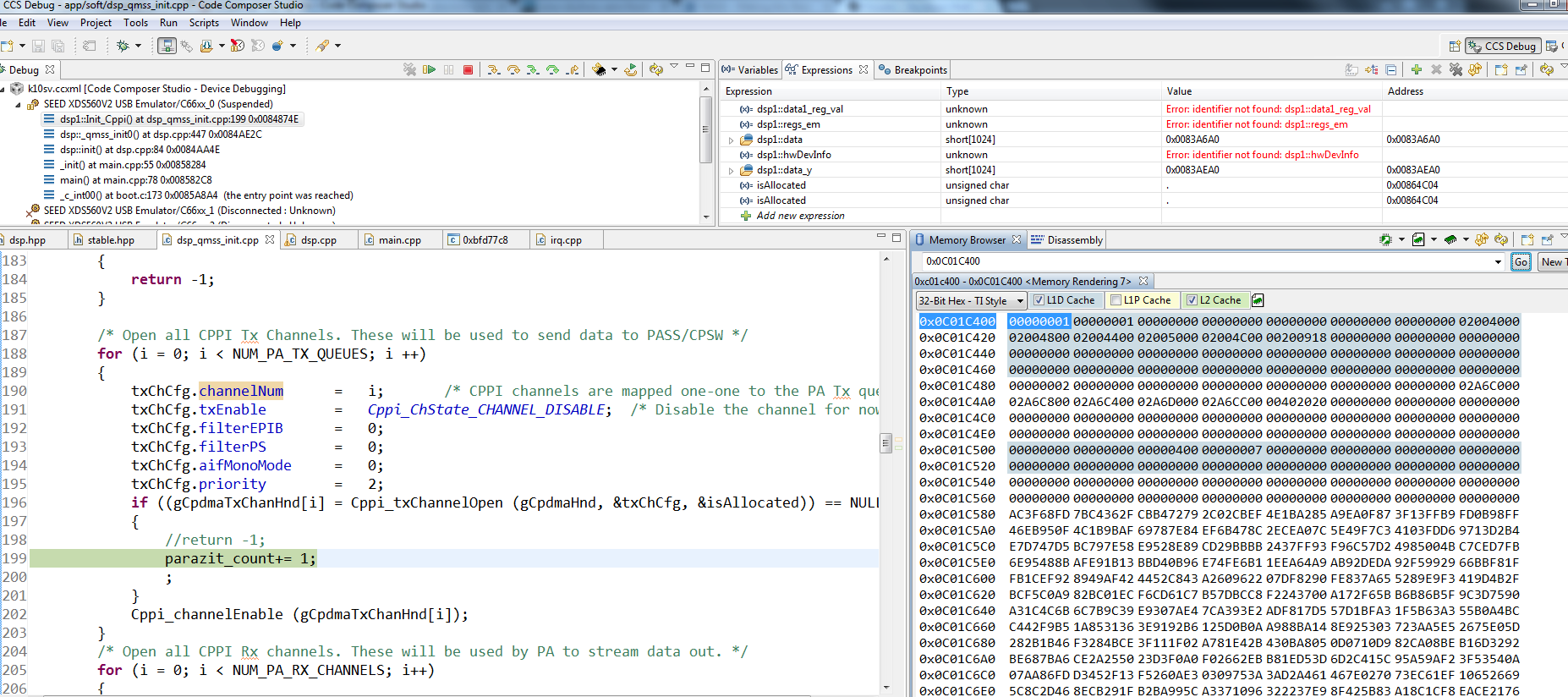Add a new expression with green plus icon
This screenshot has width=1568, height=697.
[x=1416, y=69]
